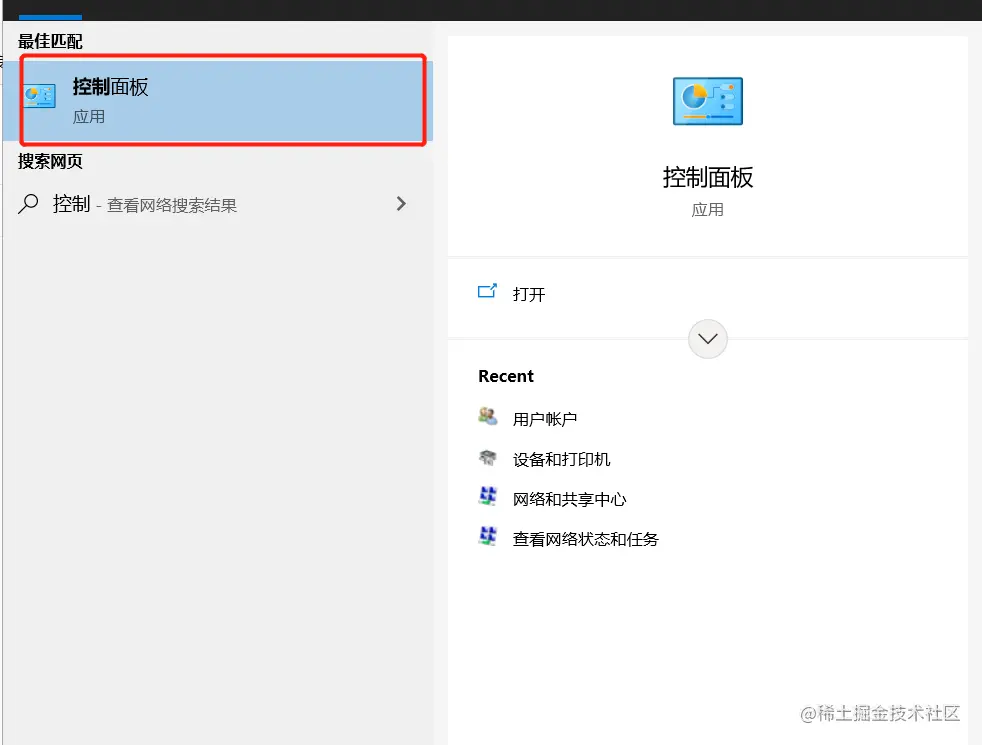Expand more actions with the round chevron button
The height and width of the screenshot is (745, 982).
(708, 339)
